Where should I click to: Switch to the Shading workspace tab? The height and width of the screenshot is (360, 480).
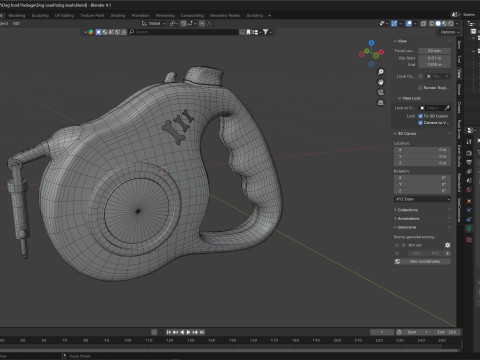(118, 15)
